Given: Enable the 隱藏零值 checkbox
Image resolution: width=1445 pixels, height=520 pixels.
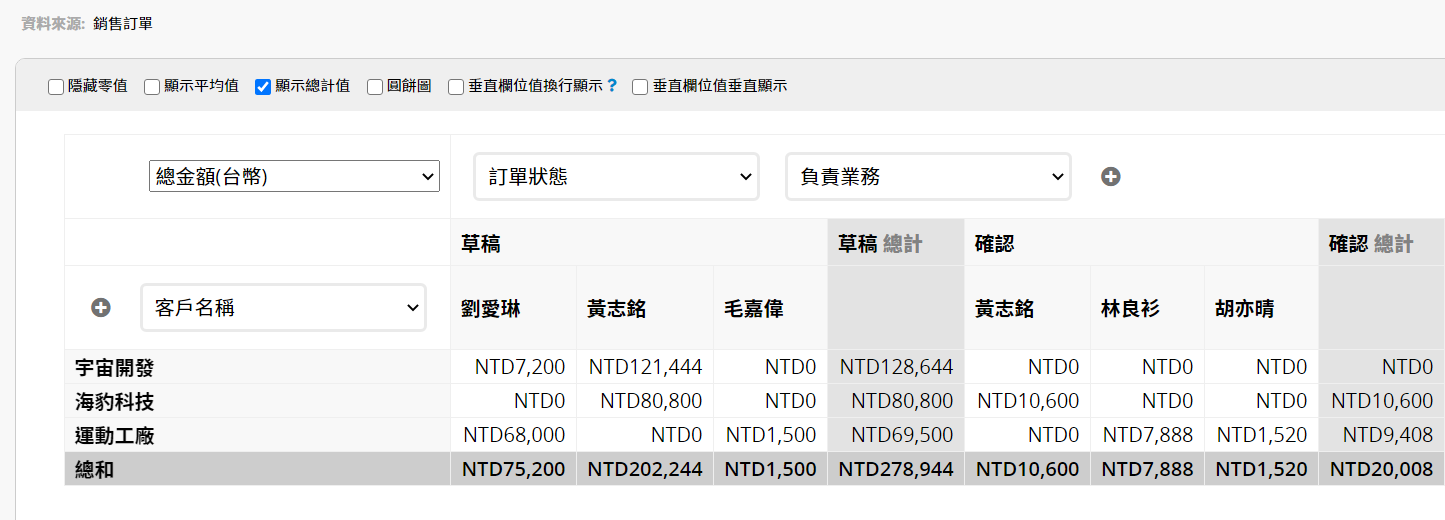Looking at the screenshot, I should tap(56, 87).
